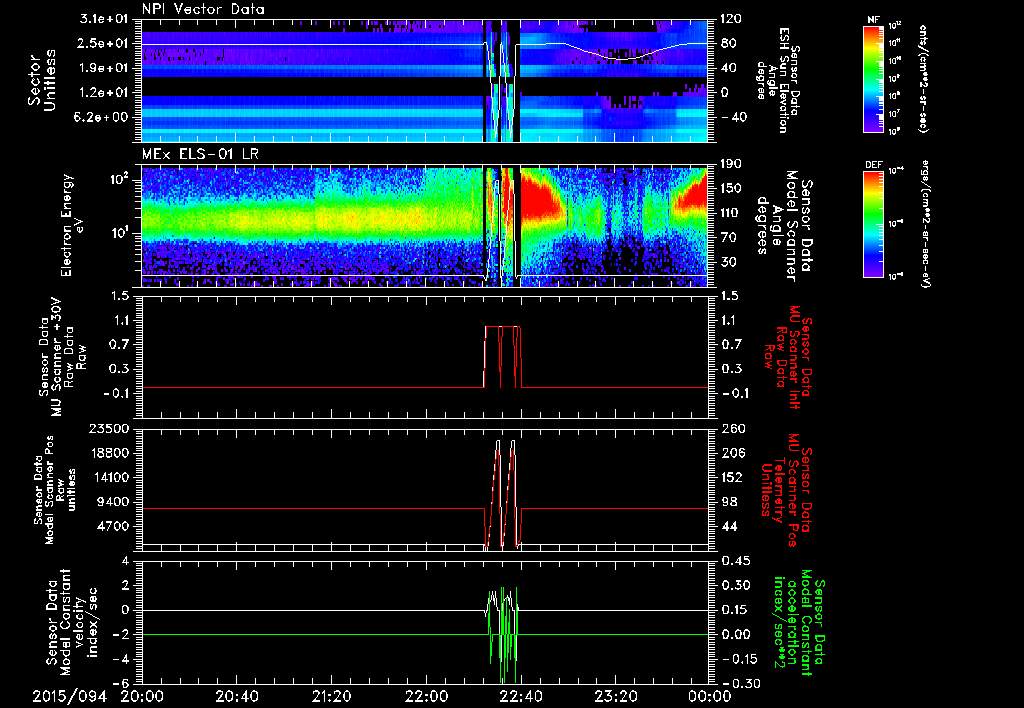Click the "-6" velocity tick label
Image resolution: width=1024 pixels, height=708 pixels.
tap(122, 683)
